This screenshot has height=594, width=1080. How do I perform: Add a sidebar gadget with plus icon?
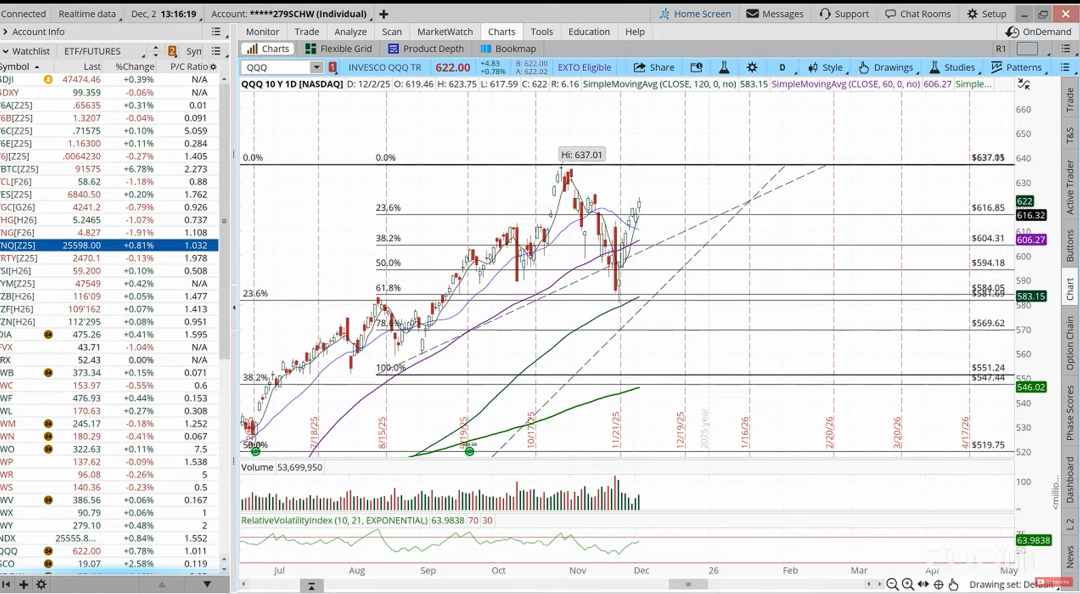click(23, 584)
